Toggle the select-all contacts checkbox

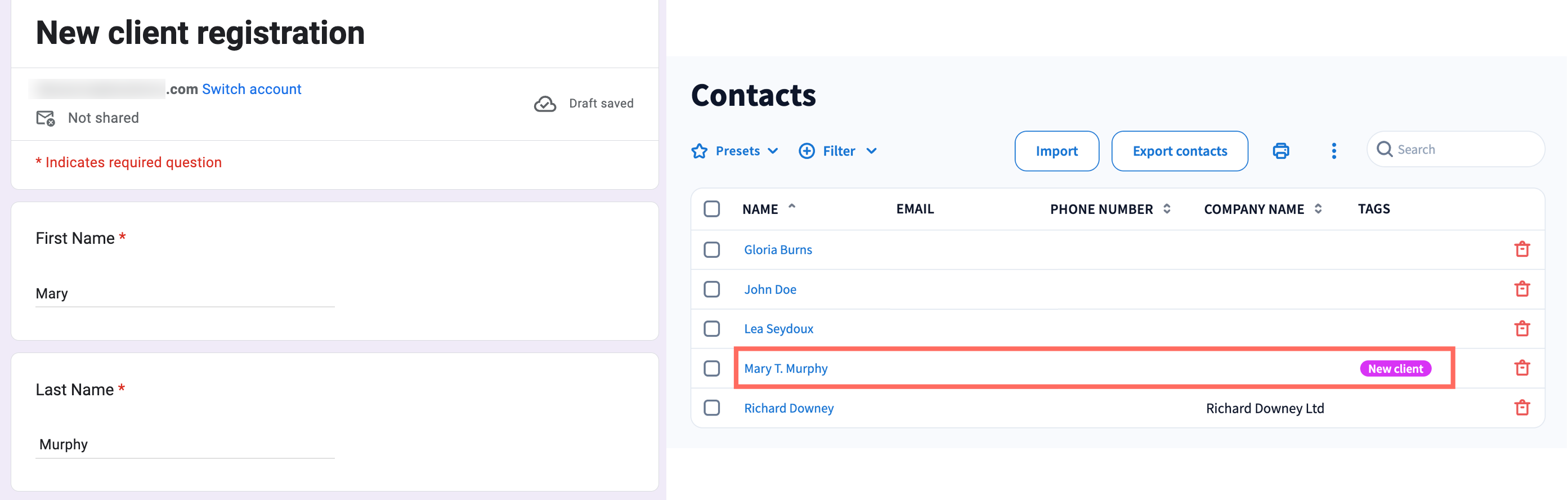(711, 209)
